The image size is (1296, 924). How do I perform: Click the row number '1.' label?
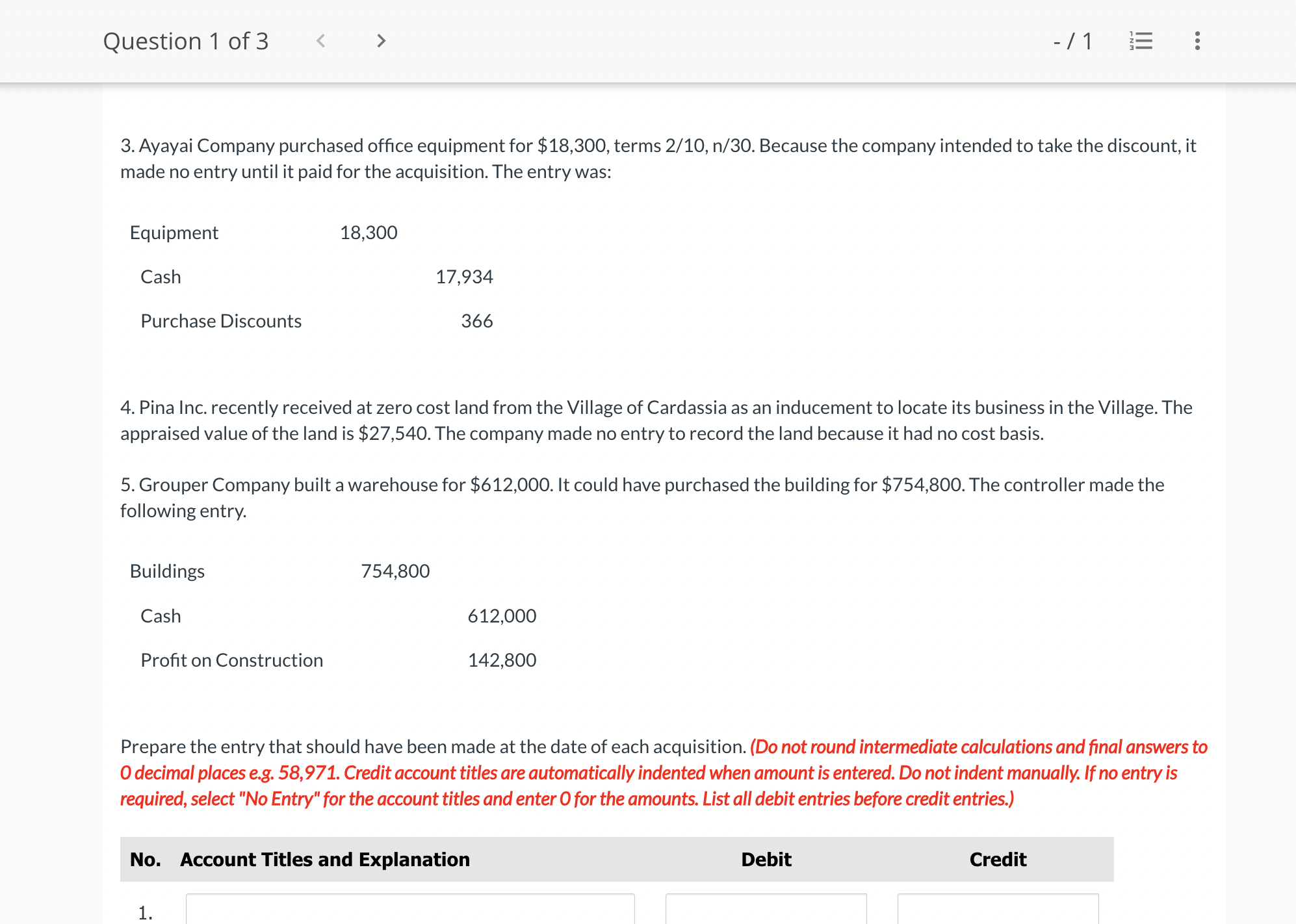pos(145,912)
